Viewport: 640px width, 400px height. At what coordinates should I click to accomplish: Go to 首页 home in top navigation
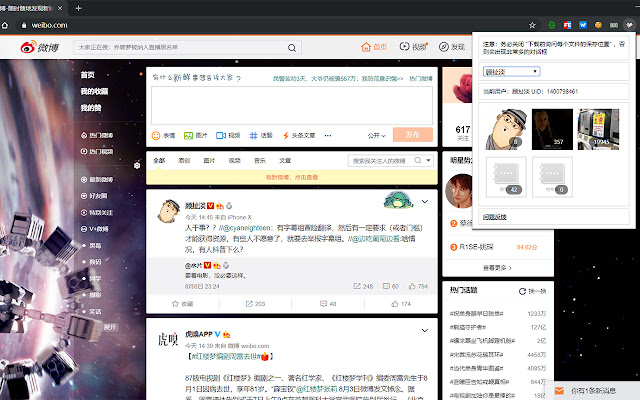pos(375,47)
